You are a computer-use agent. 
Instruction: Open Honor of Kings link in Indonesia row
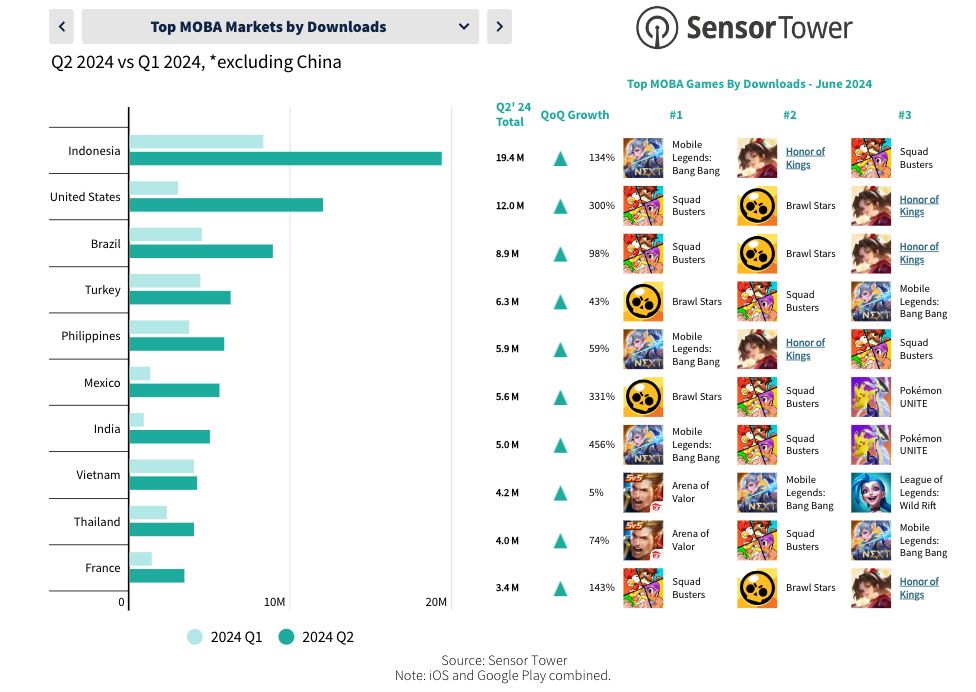pyautogui.click(x=805, y=158)
